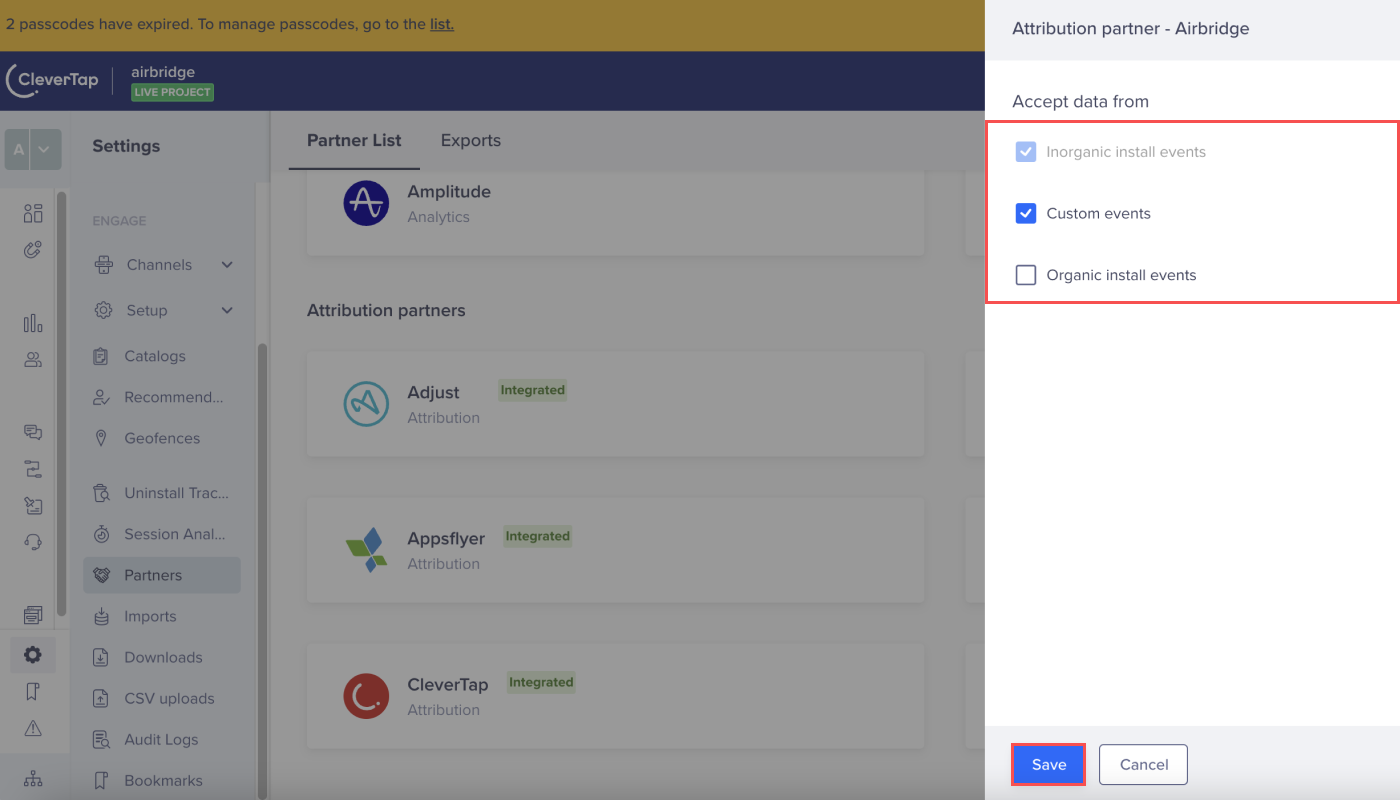Click the chat bubbles messages icon
1400x800 pixels.
coord(33,432)
